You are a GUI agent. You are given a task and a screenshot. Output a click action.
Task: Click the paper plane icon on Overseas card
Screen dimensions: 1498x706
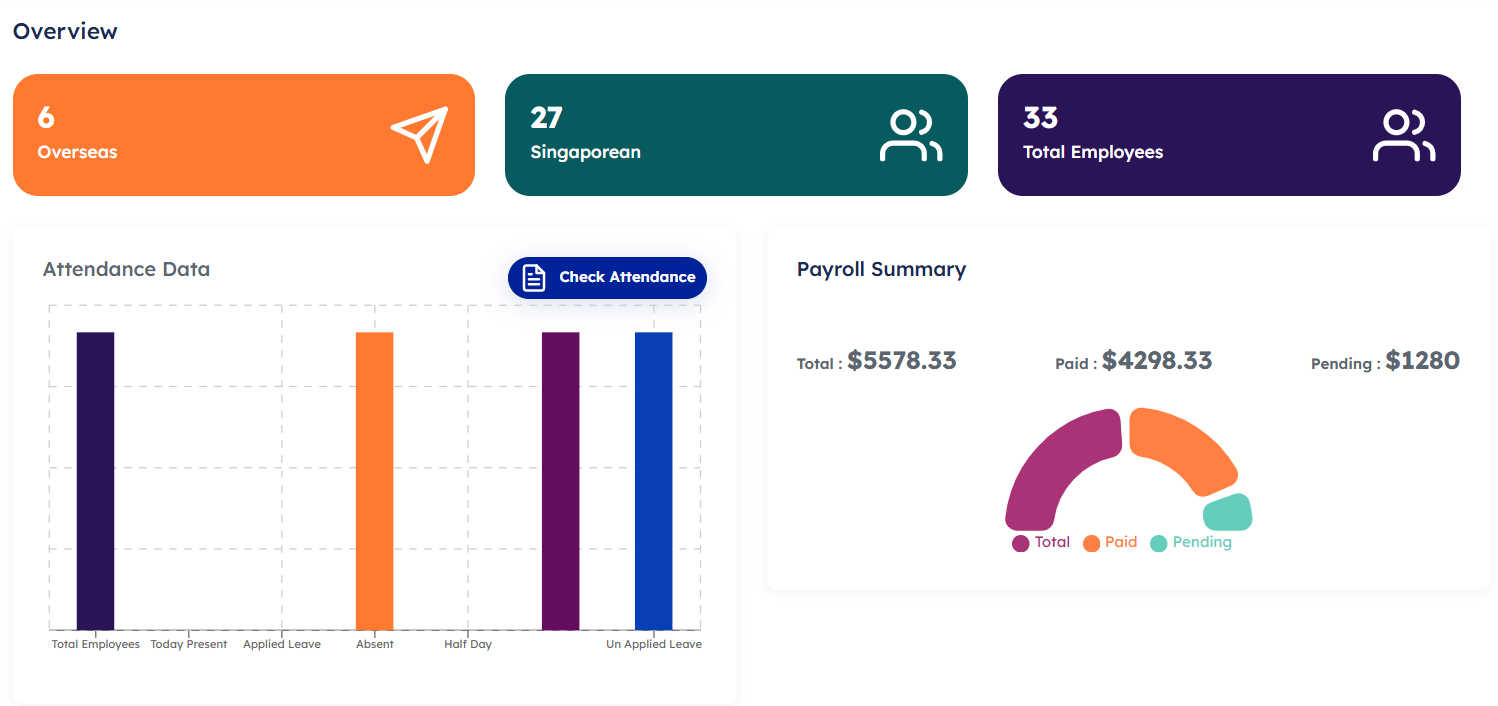pos(420,135)
